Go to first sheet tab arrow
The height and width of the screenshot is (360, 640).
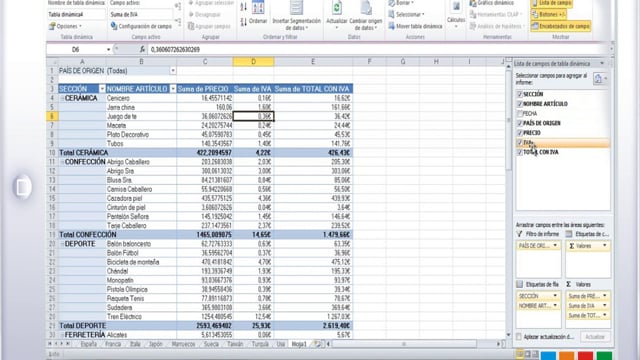pyautogui.click(x=51, y=344)
